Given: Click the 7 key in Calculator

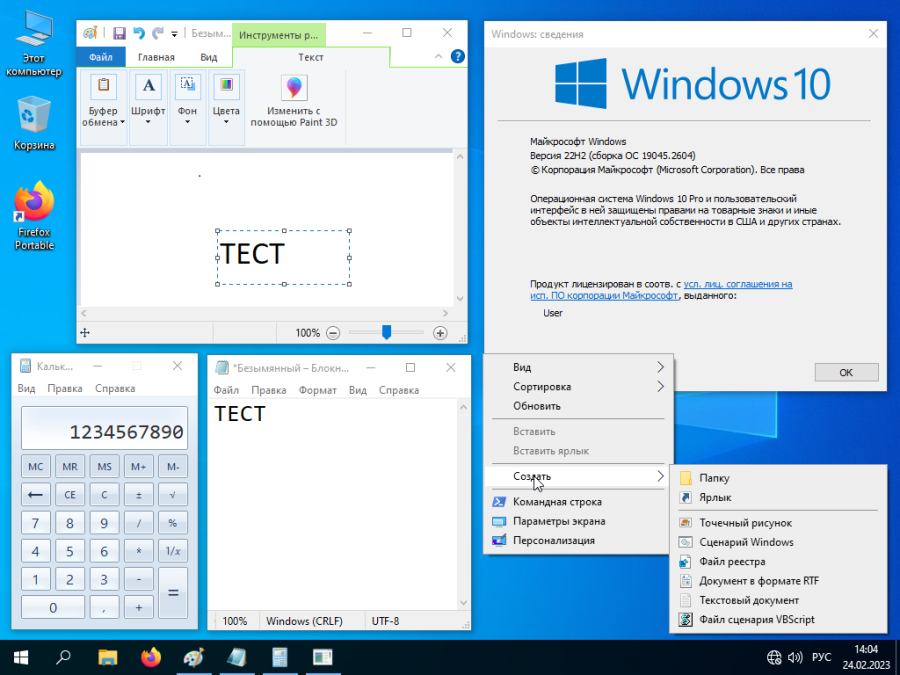Looking at the screenshot, I should coord(36,523).
